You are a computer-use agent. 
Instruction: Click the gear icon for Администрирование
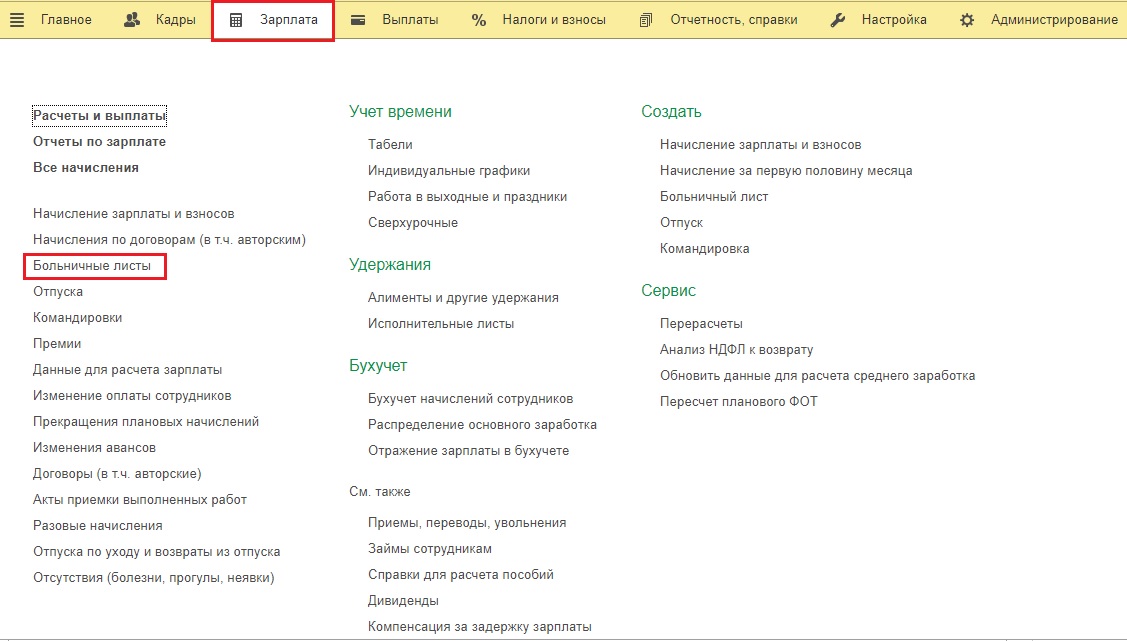[x=967, y=20]
